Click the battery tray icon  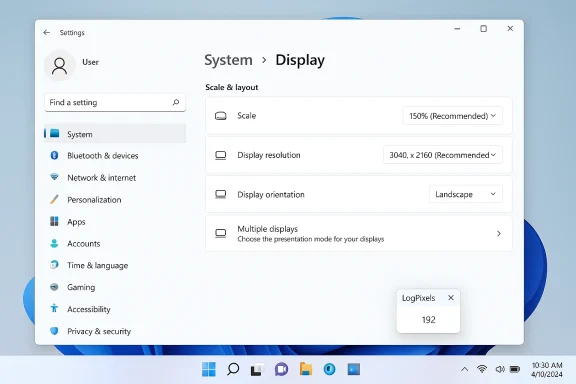click(x=515, y=369)
